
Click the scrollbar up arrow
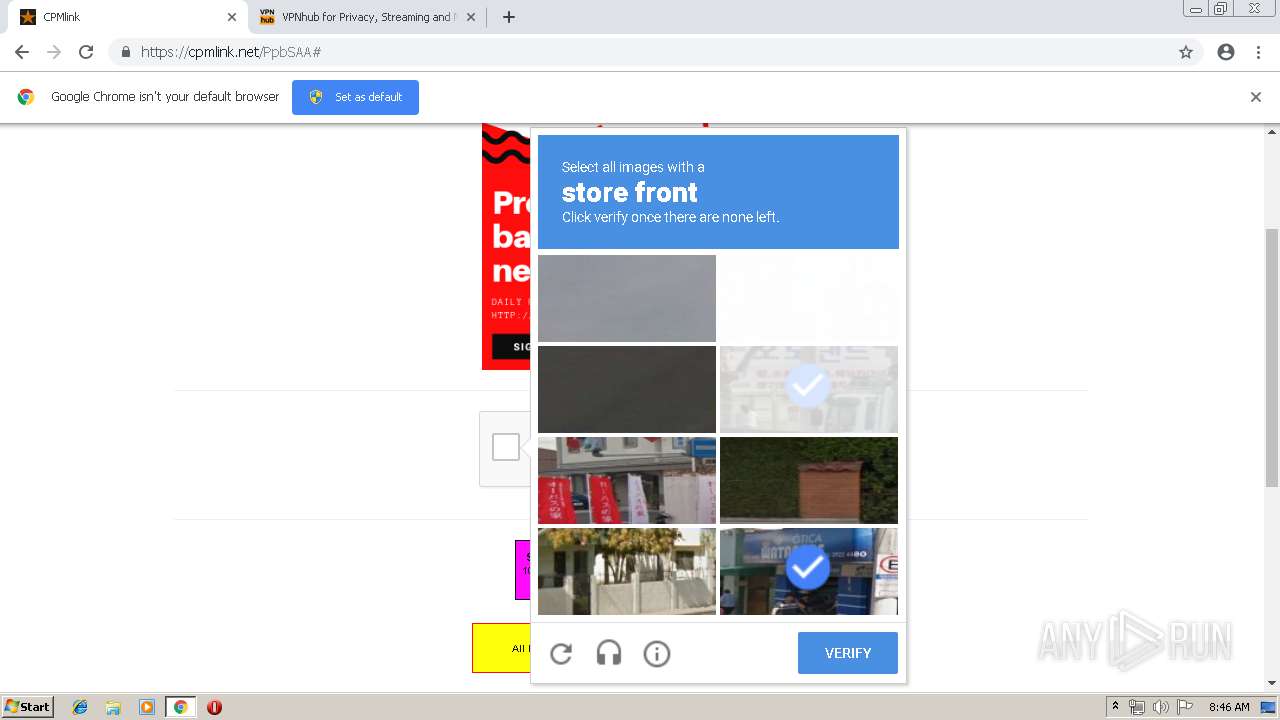[x=1272, y=131]
